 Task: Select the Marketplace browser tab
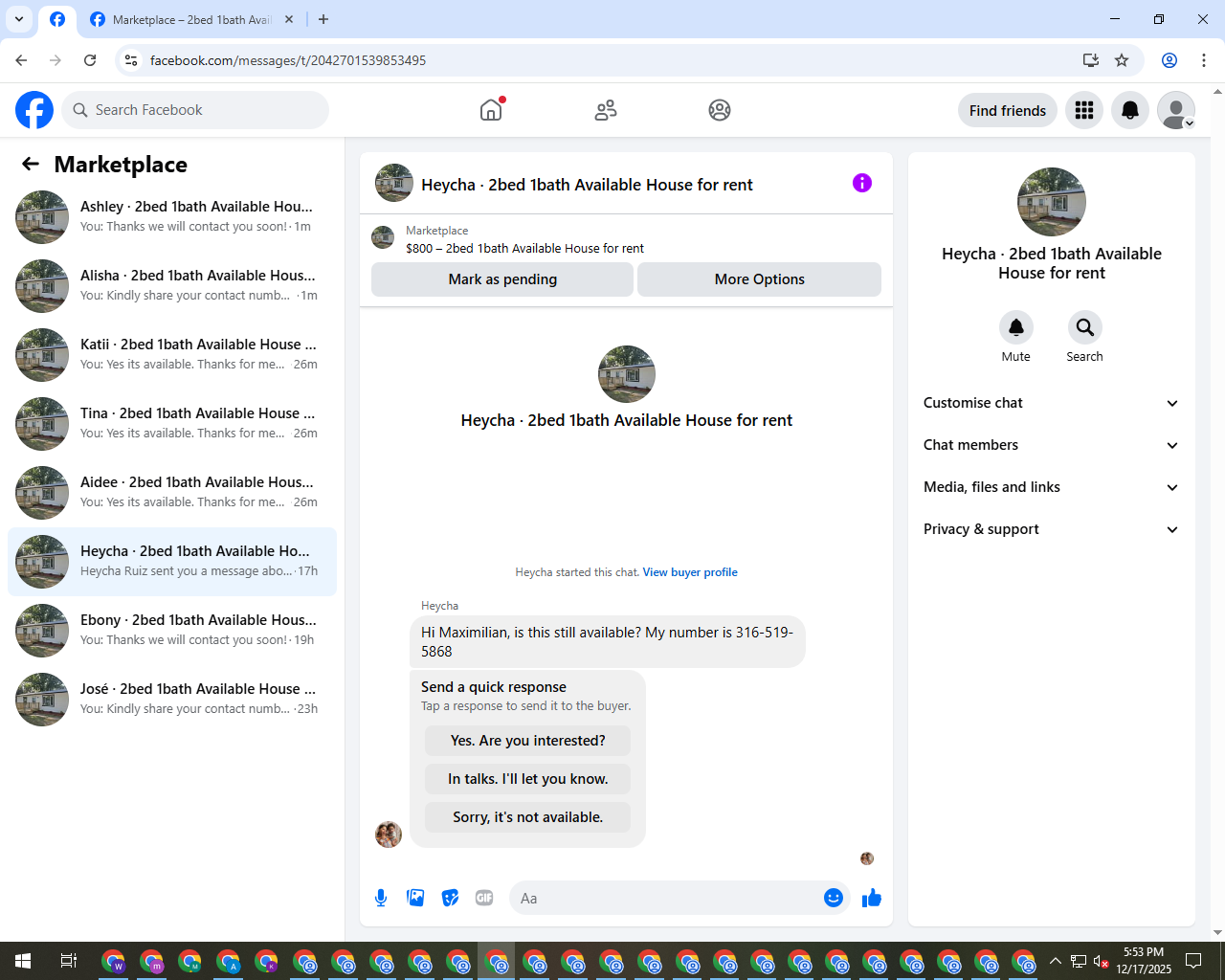[191, 19]
